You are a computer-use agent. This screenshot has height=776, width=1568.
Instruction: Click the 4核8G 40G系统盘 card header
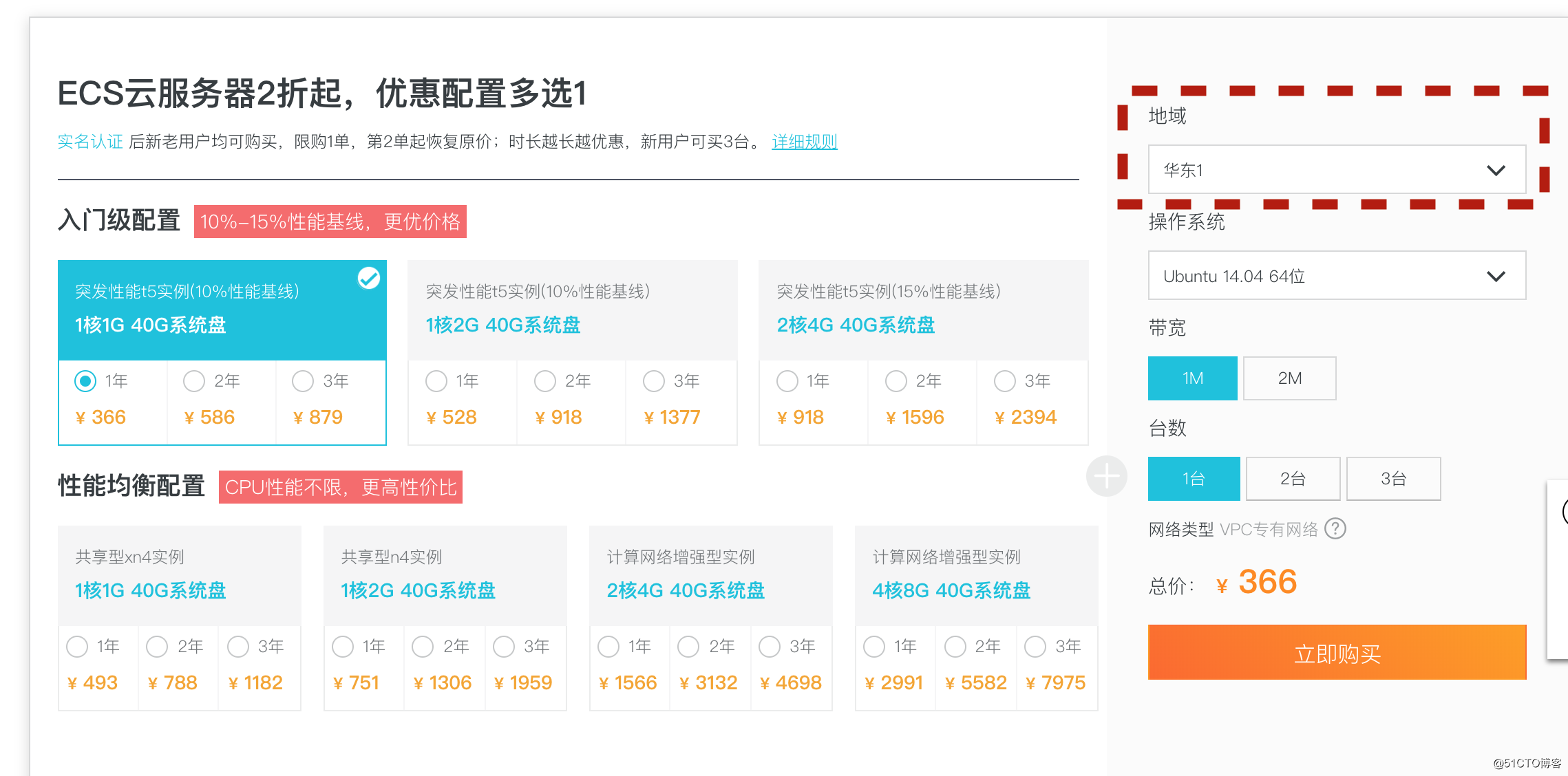pos(977,575)
